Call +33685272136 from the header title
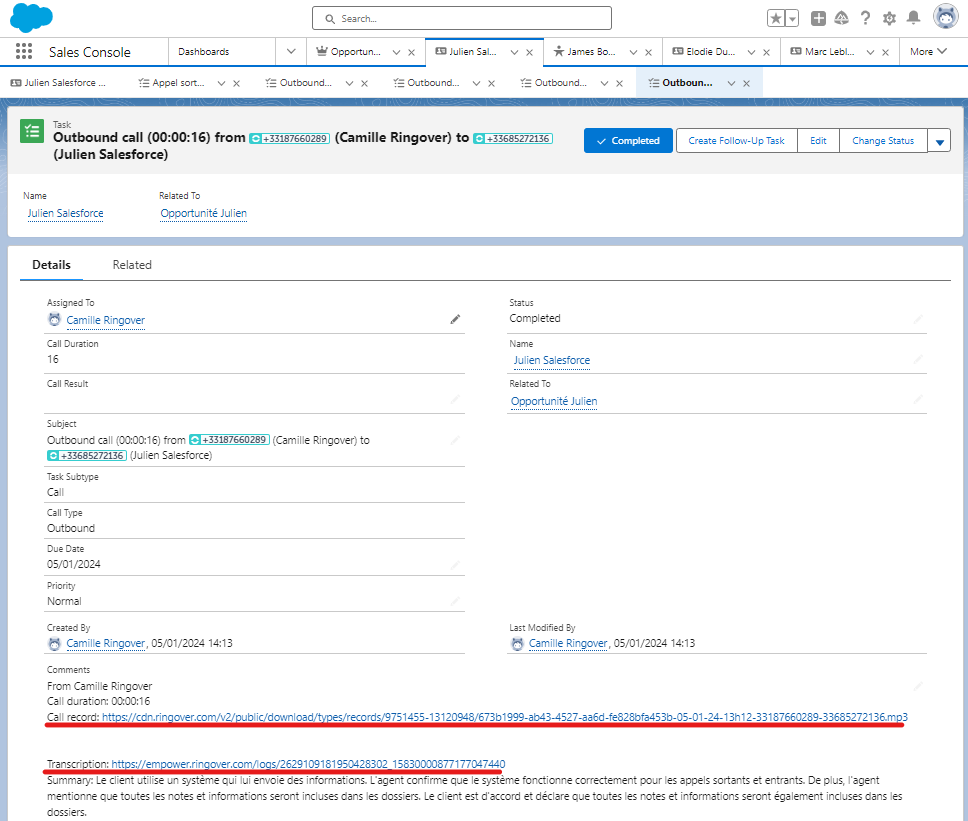968x821 pixels. coord(513,138)
